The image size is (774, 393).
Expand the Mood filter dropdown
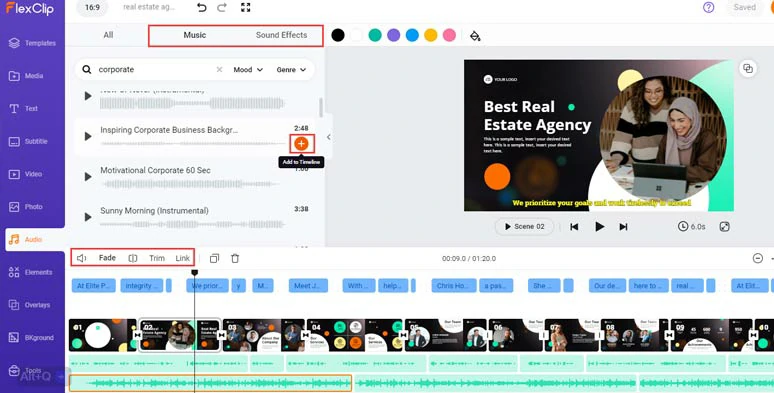click(x=248, y=70)
